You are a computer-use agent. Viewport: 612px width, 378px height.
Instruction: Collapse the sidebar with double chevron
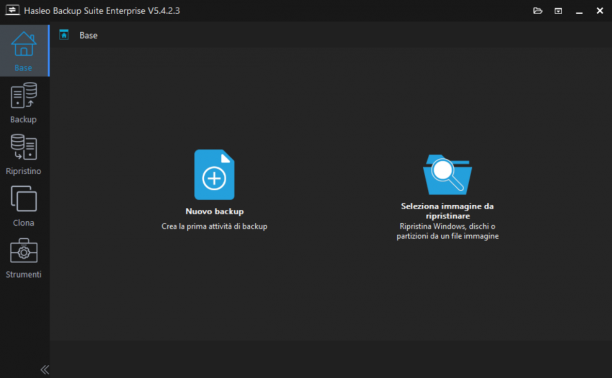[x=44, y=369]
